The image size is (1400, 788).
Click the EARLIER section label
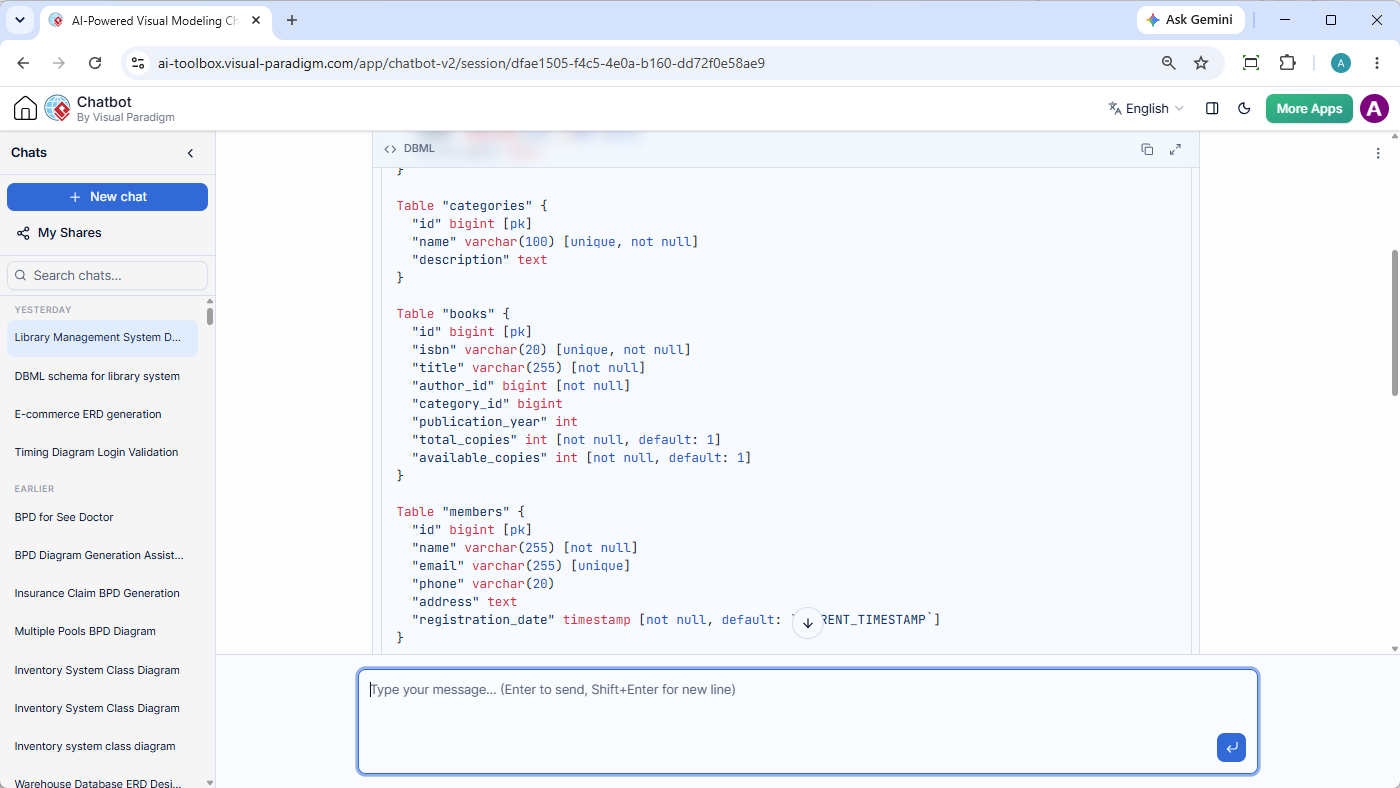pos(34,489)
